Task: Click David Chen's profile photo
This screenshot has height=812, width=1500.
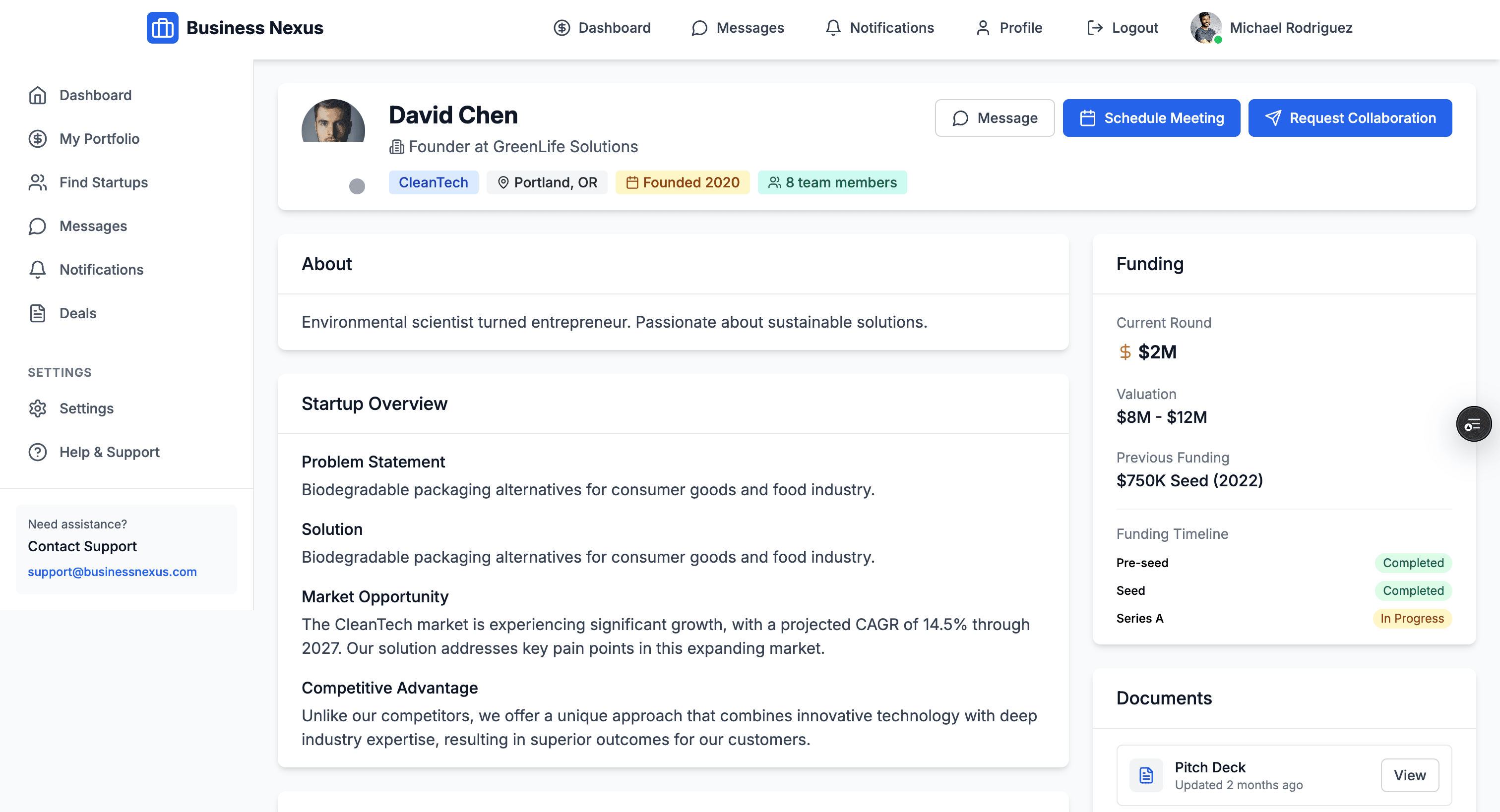Action: (333, 121)
